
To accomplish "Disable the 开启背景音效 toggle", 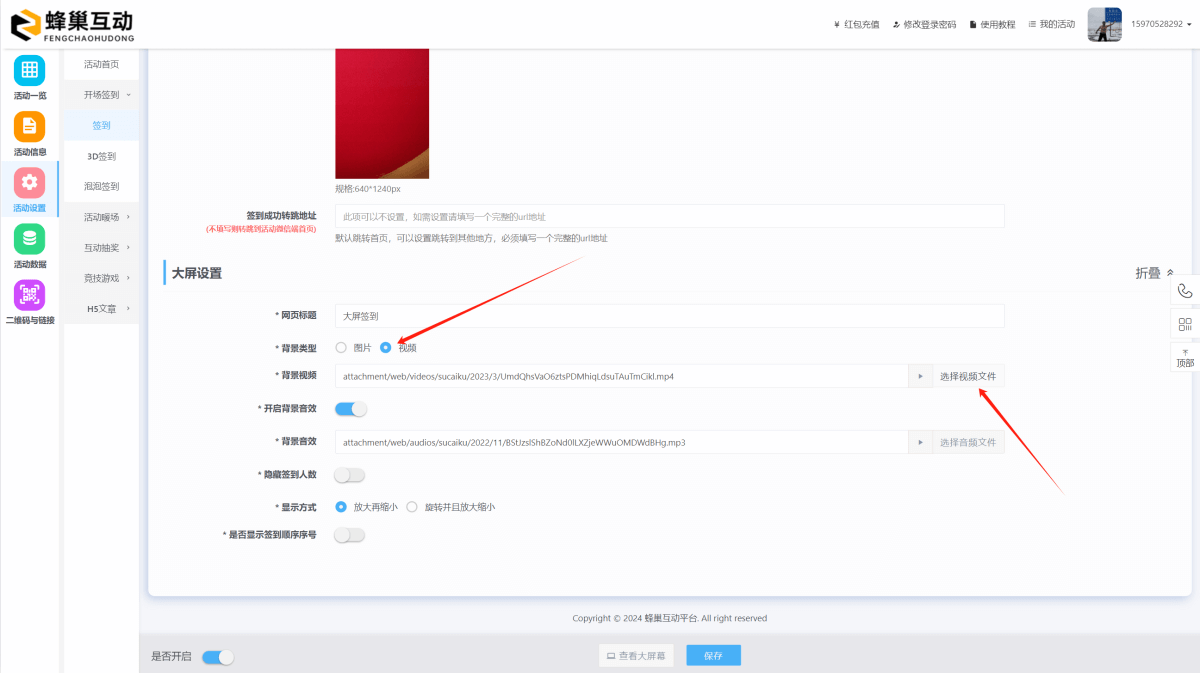I will click(349, 408).
